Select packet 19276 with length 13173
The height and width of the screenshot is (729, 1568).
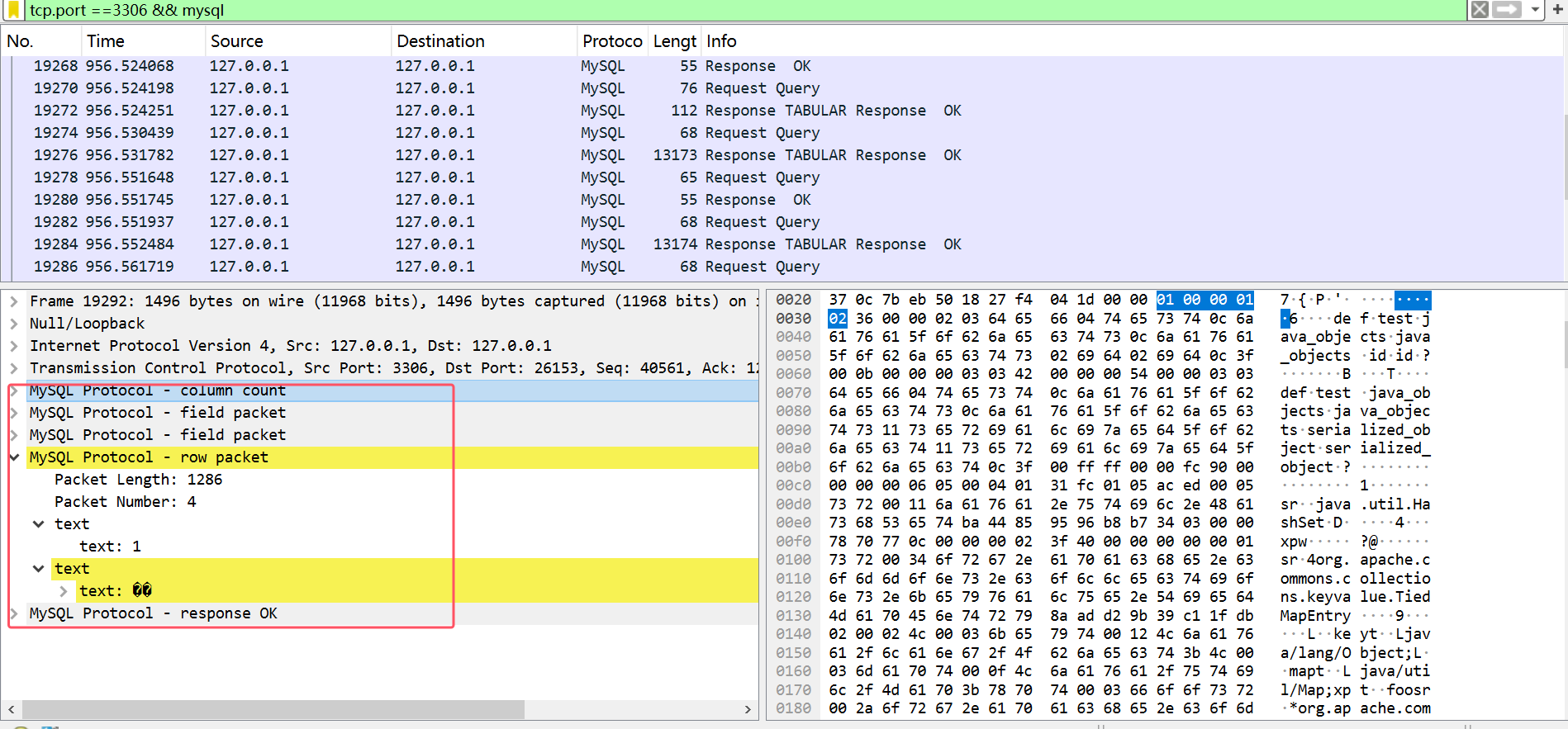point(781,155)
